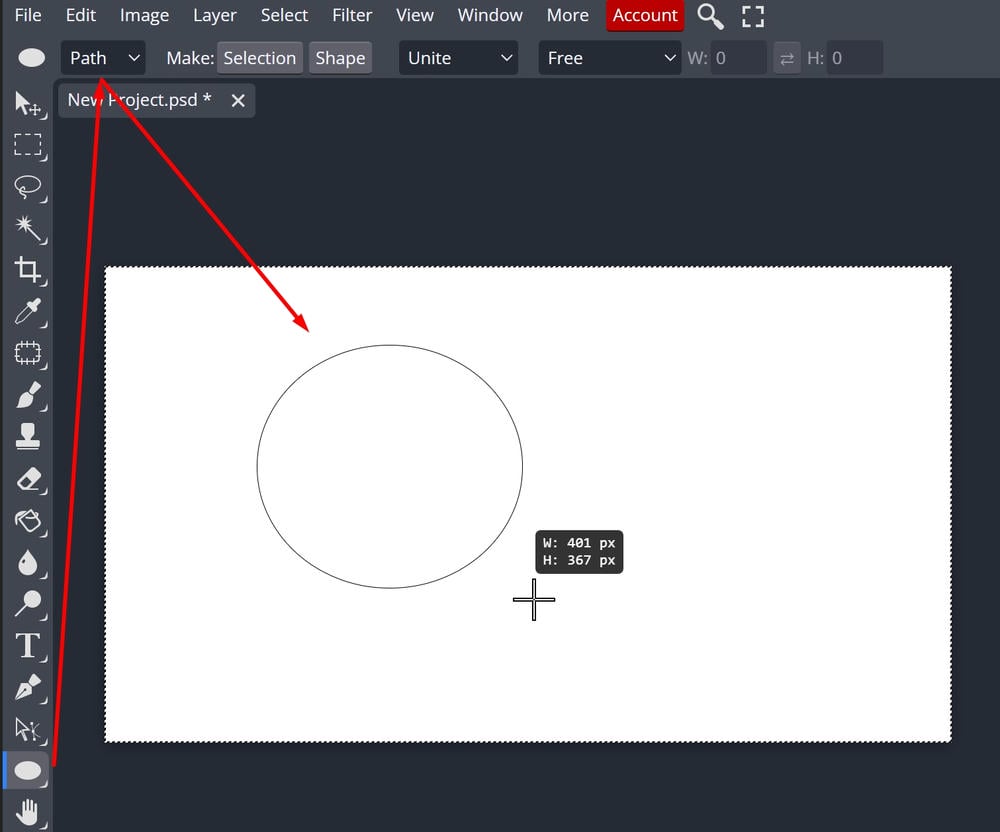Open the Edit menu
1000x832 pixels.
coord(81,15)
